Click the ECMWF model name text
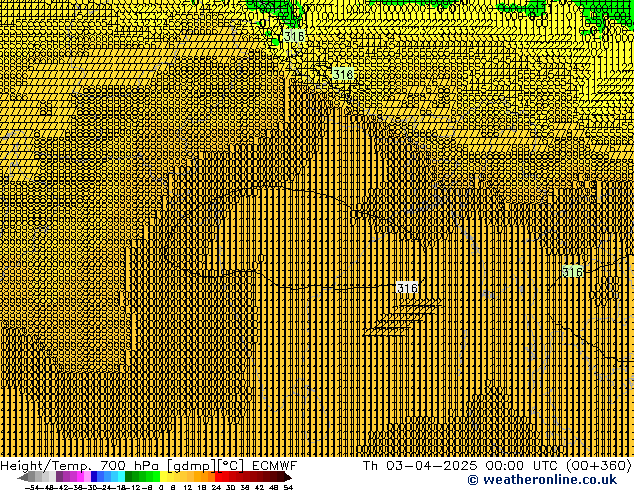The height and width of the screenshot is (490, 634). (275, 466)
